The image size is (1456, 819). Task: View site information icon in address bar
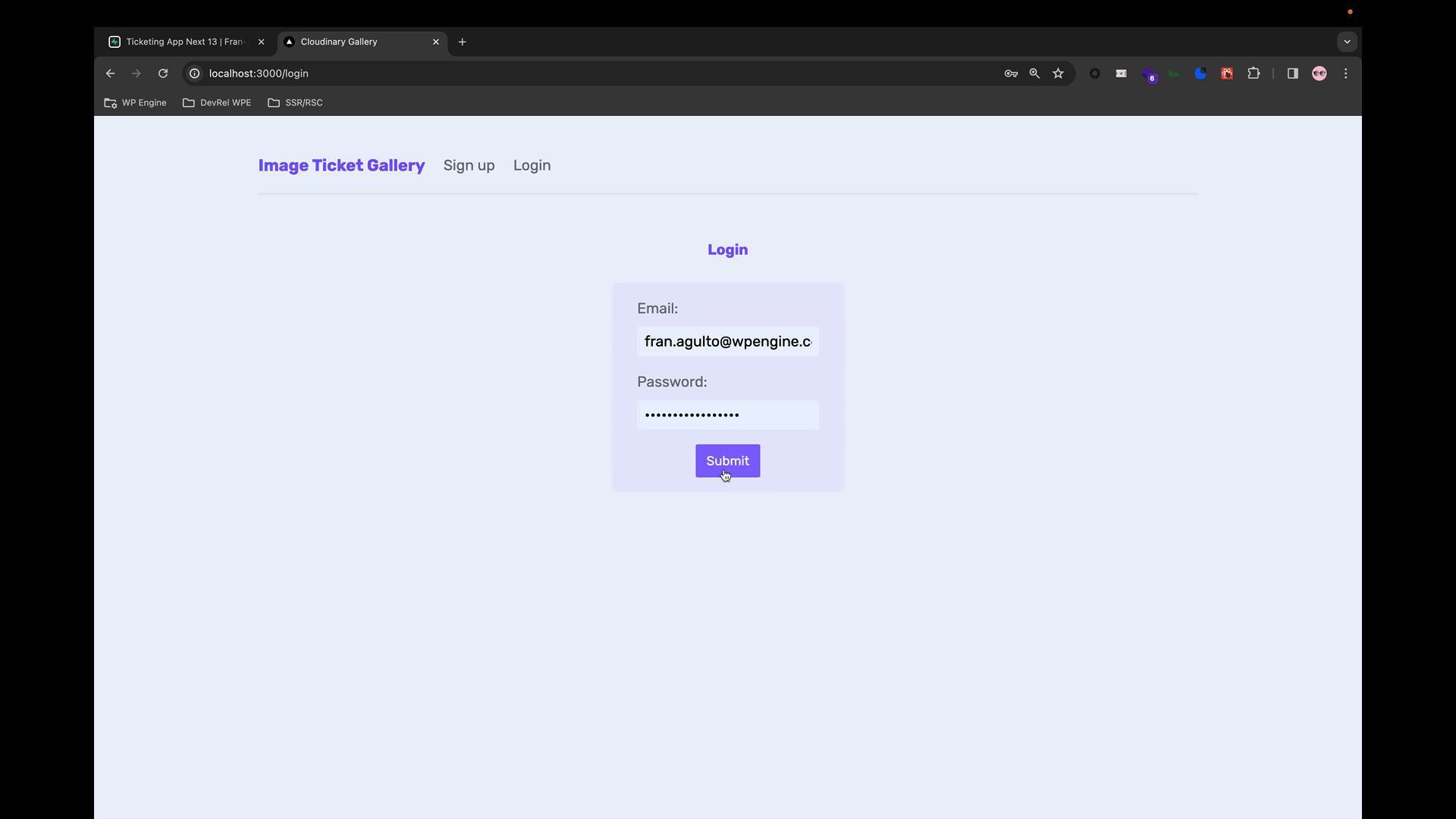(x=194, y=74)
